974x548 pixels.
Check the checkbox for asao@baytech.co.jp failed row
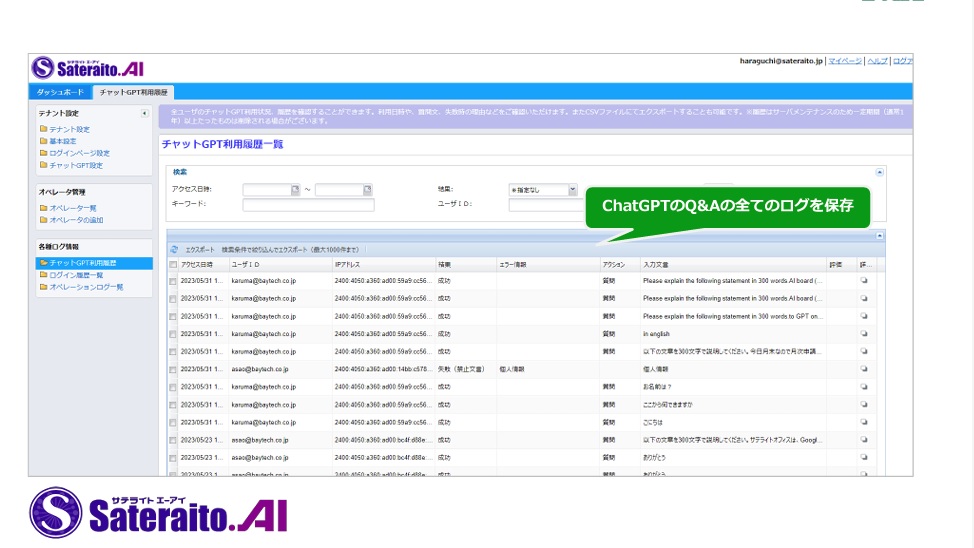[x=173, y=370]
